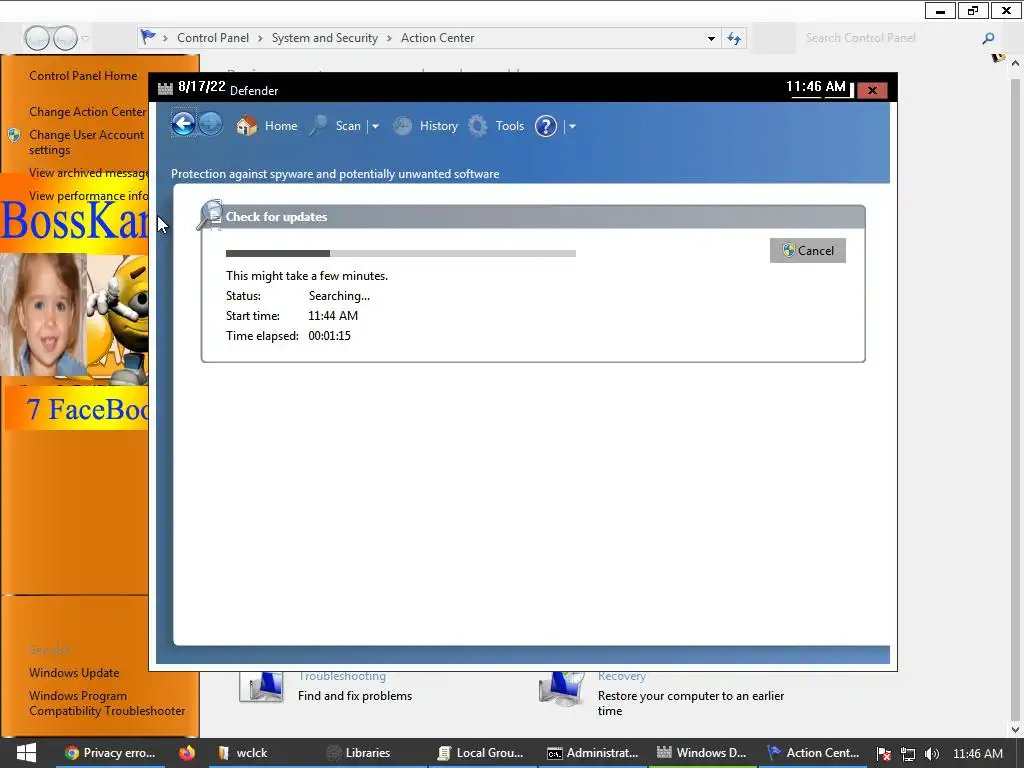1024x768 pixels.
Task: Open Firefox from taskbar
Action: 187,753
